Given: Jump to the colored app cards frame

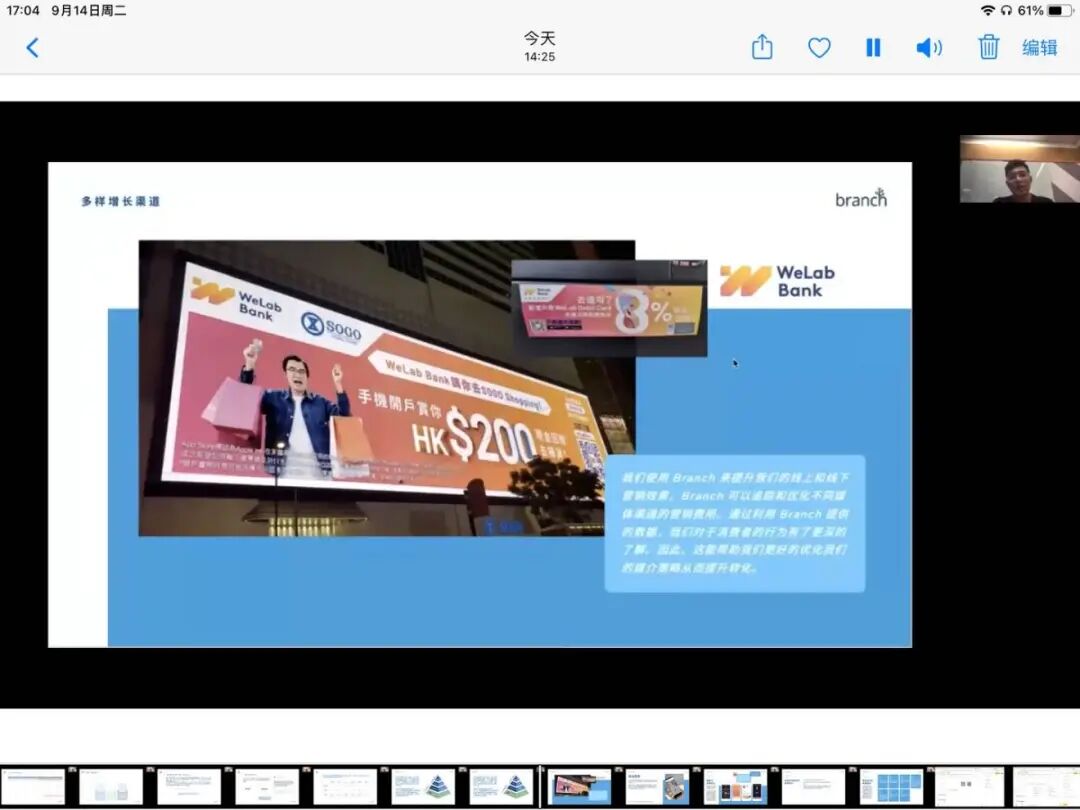Looking at the screenshot, I should point(735,787).
